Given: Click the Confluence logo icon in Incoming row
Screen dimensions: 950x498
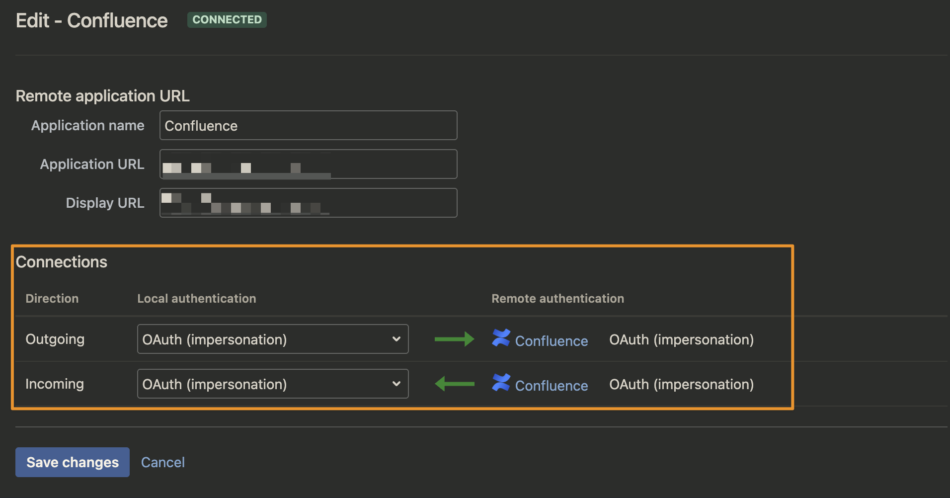Looking at the screenshot, I should pos(500,383).
